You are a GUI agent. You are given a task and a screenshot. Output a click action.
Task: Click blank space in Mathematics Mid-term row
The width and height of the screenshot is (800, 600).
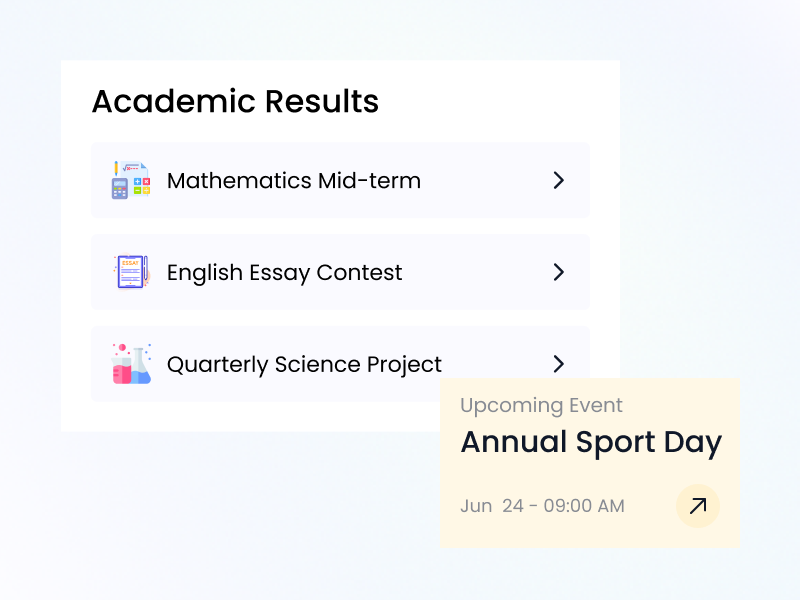[x=485, y=180]
